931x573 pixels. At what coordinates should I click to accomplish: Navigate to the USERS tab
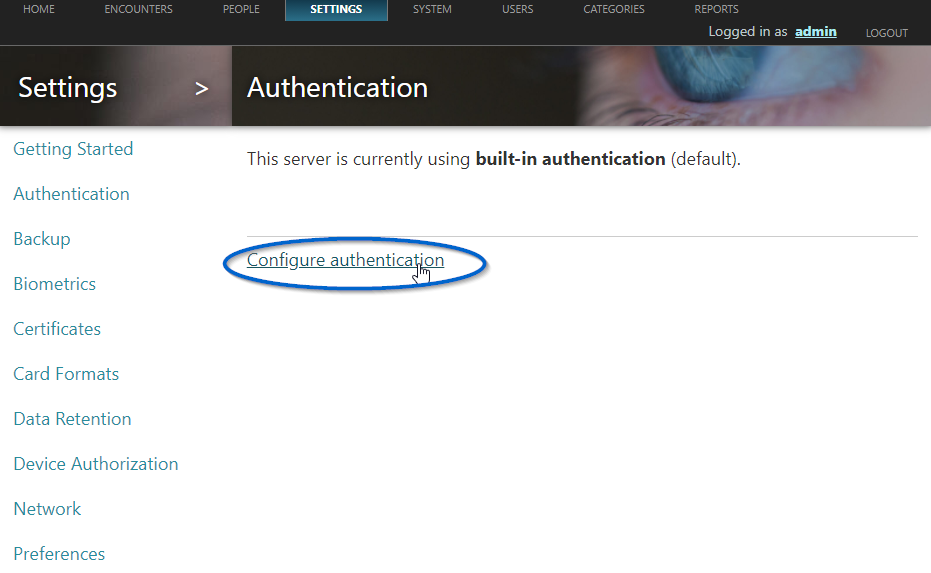[517, 10]
